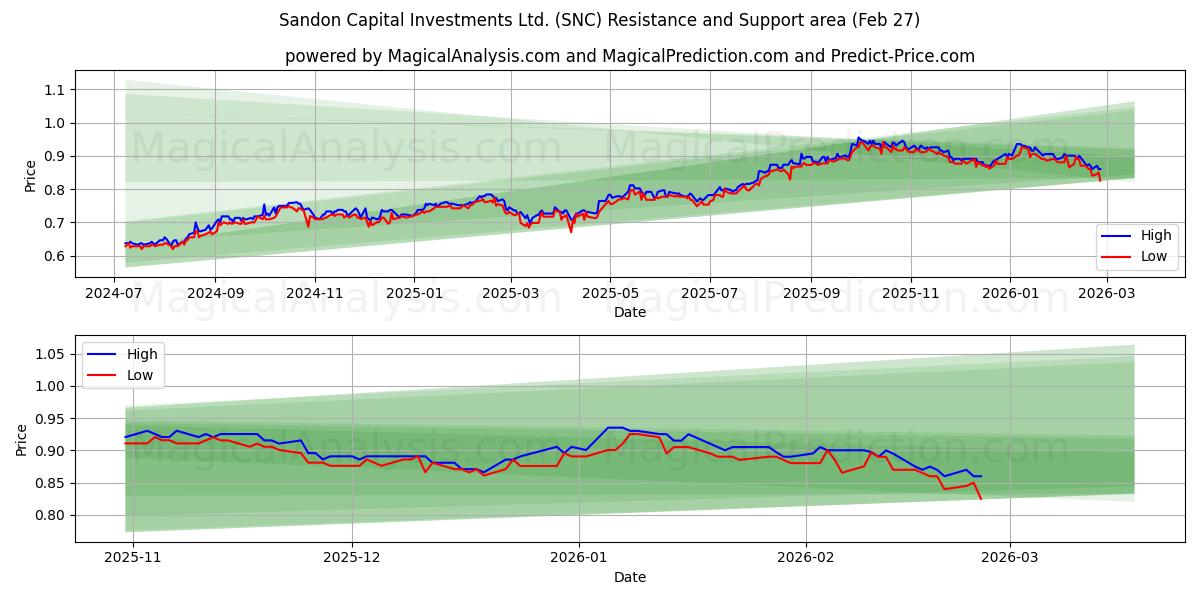Viewport: 1200px width, 600px height.
Task: Click the 2024-09 tick label
Action: (x=215, y=294)
